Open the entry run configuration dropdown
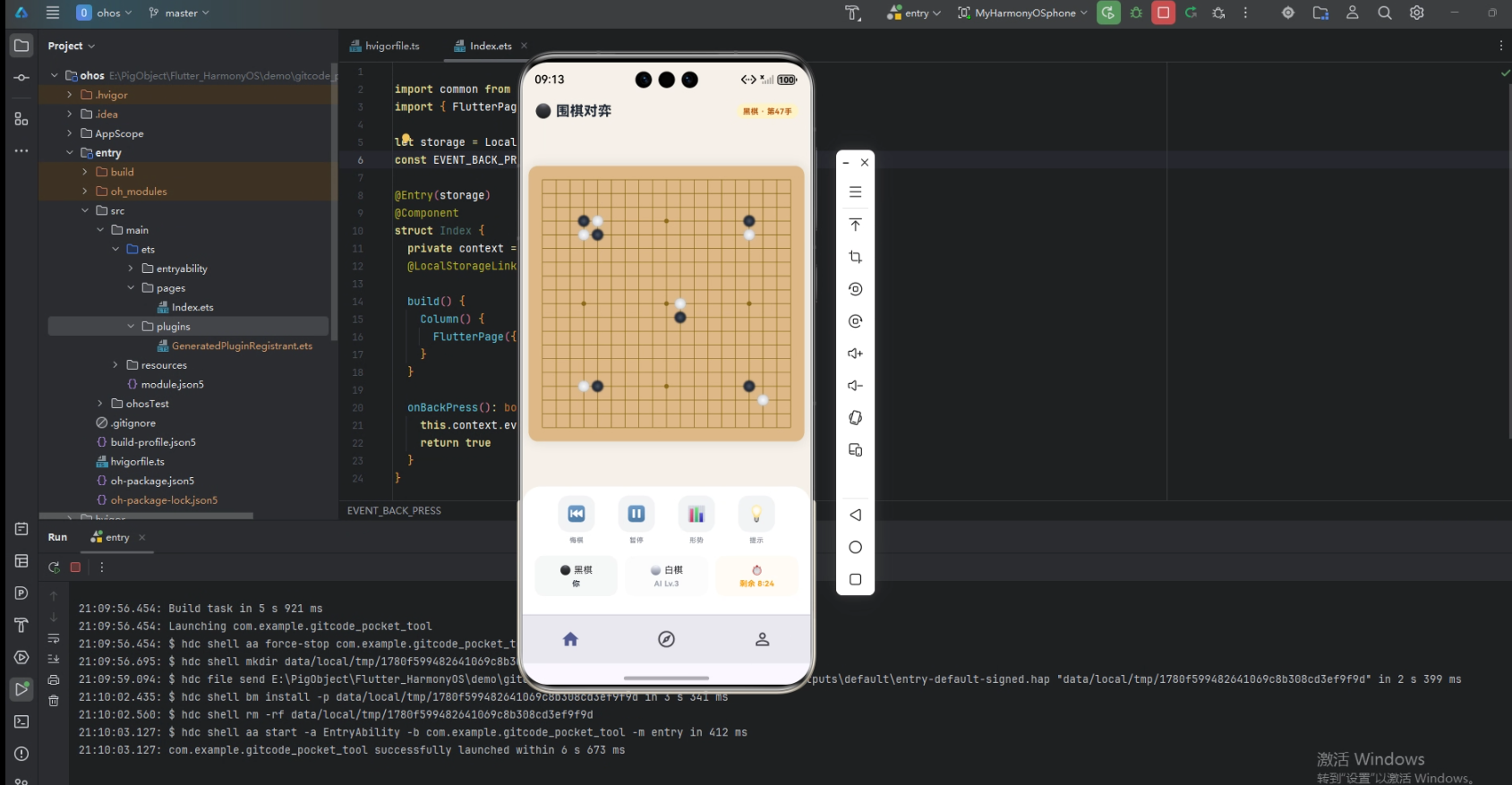 (913, 13)
